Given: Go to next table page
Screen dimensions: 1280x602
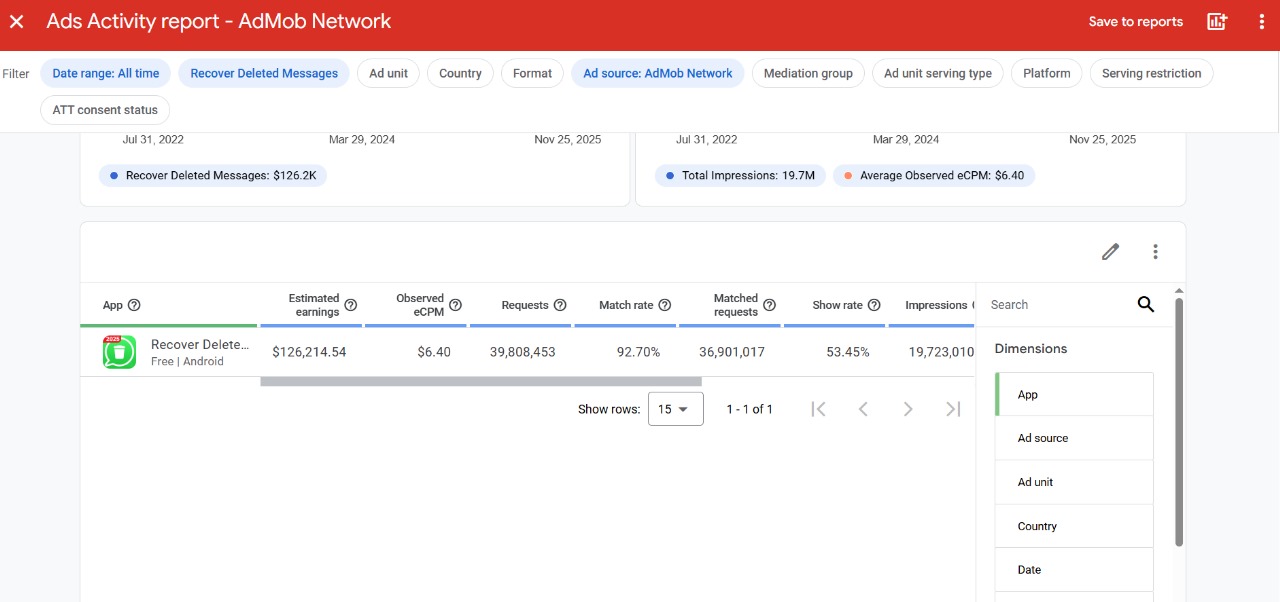Looking at the screenshot, I should (908, 409).
